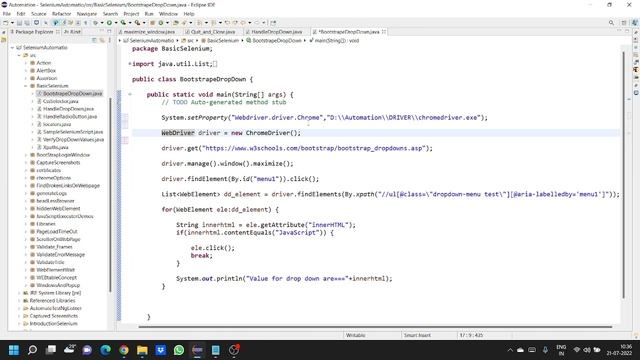Open Google Chrome from the taskbar
Screen dimensions: 640x360
[124, 350]
